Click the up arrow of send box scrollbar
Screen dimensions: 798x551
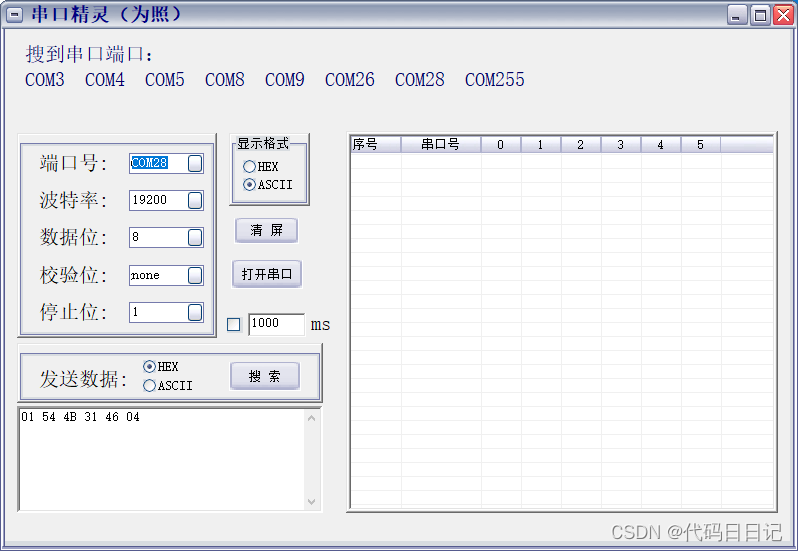312,418
